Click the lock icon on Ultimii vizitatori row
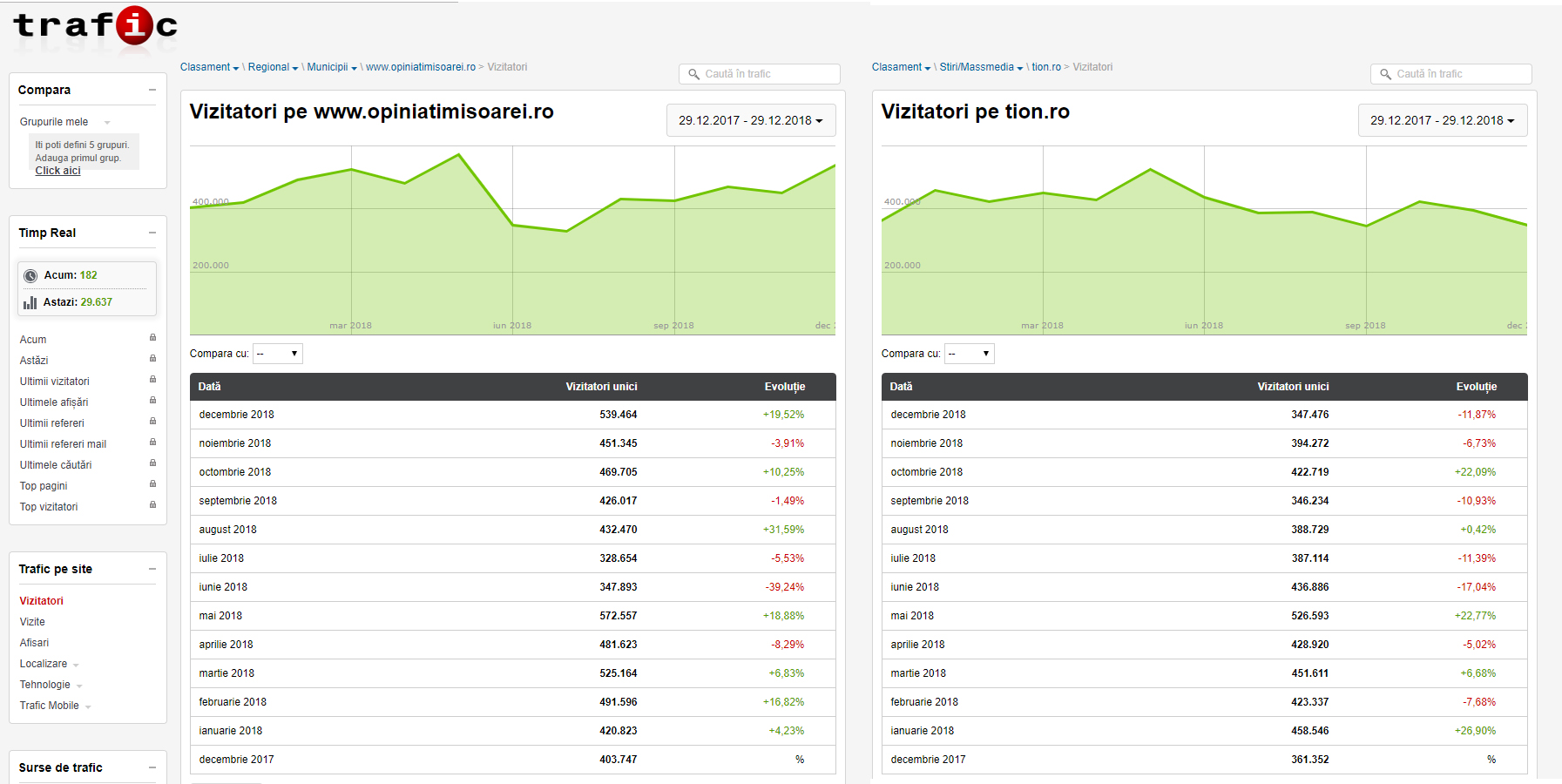 (152, 380)
